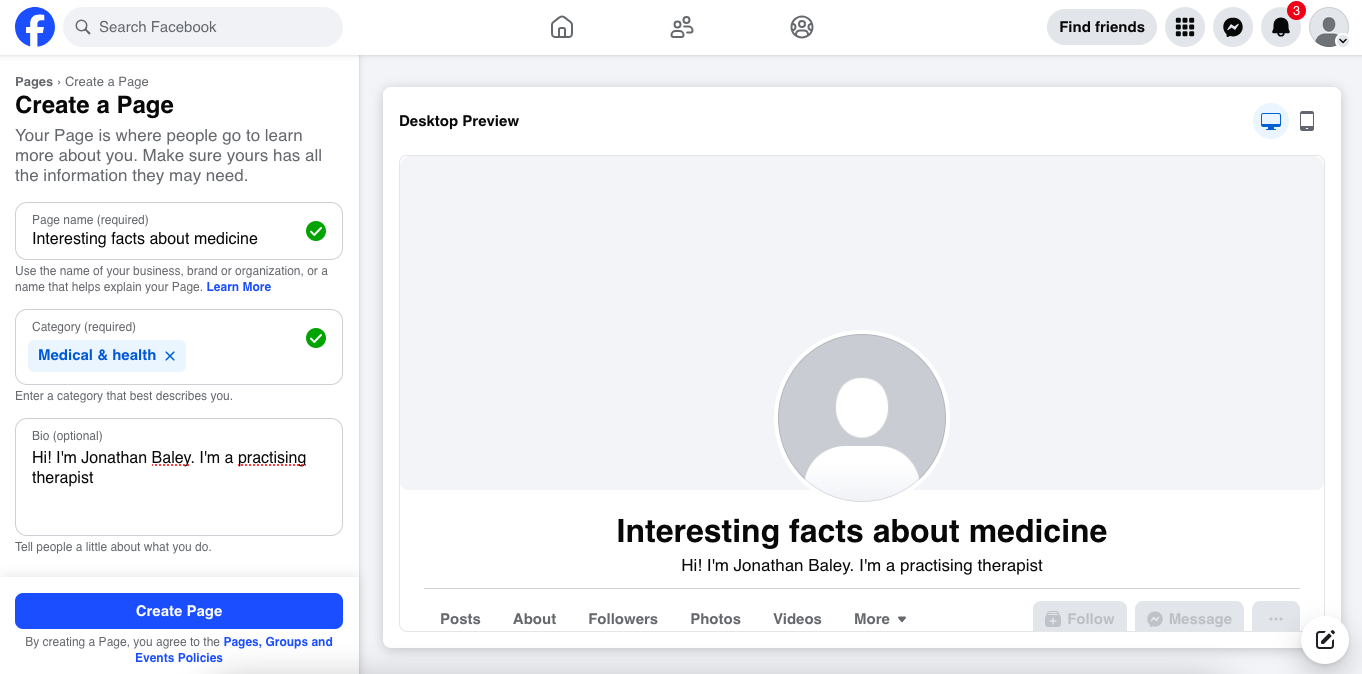The image size is (1362, 674).
Task: Click the Find friends button
Action: tap(1102, 27)
